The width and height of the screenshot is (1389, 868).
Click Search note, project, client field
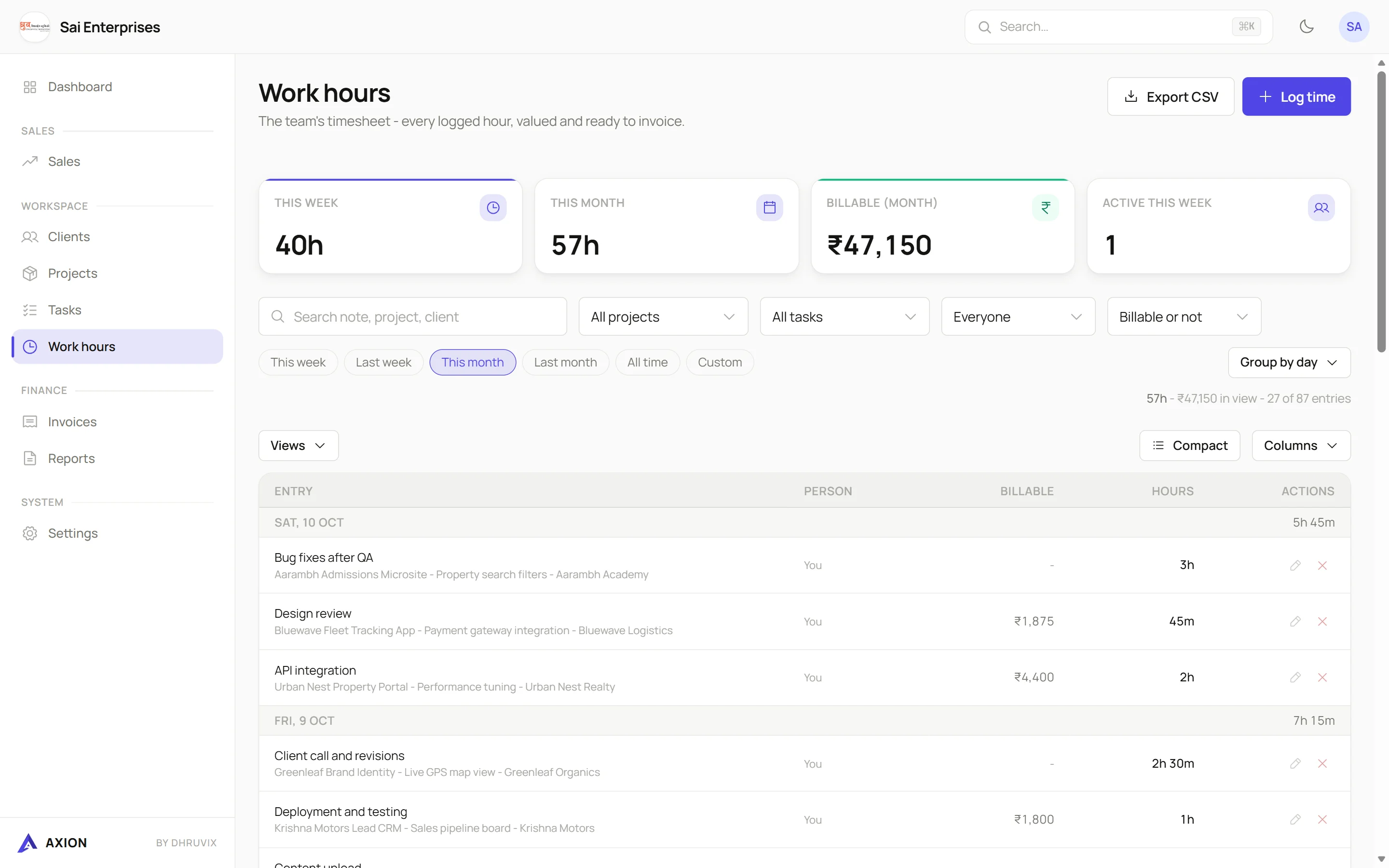point(412,316)
